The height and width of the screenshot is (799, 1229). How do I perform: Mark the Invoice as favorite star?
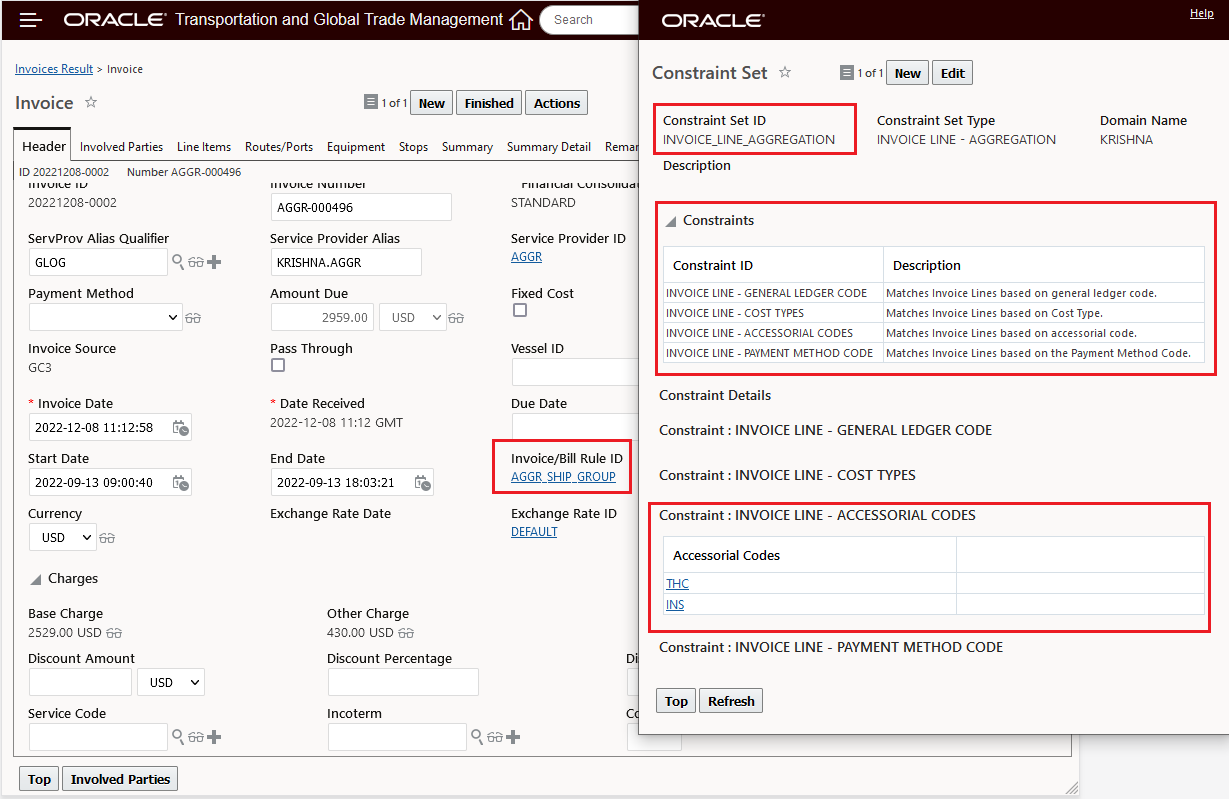pyautogui.click(x=91, y=102)
